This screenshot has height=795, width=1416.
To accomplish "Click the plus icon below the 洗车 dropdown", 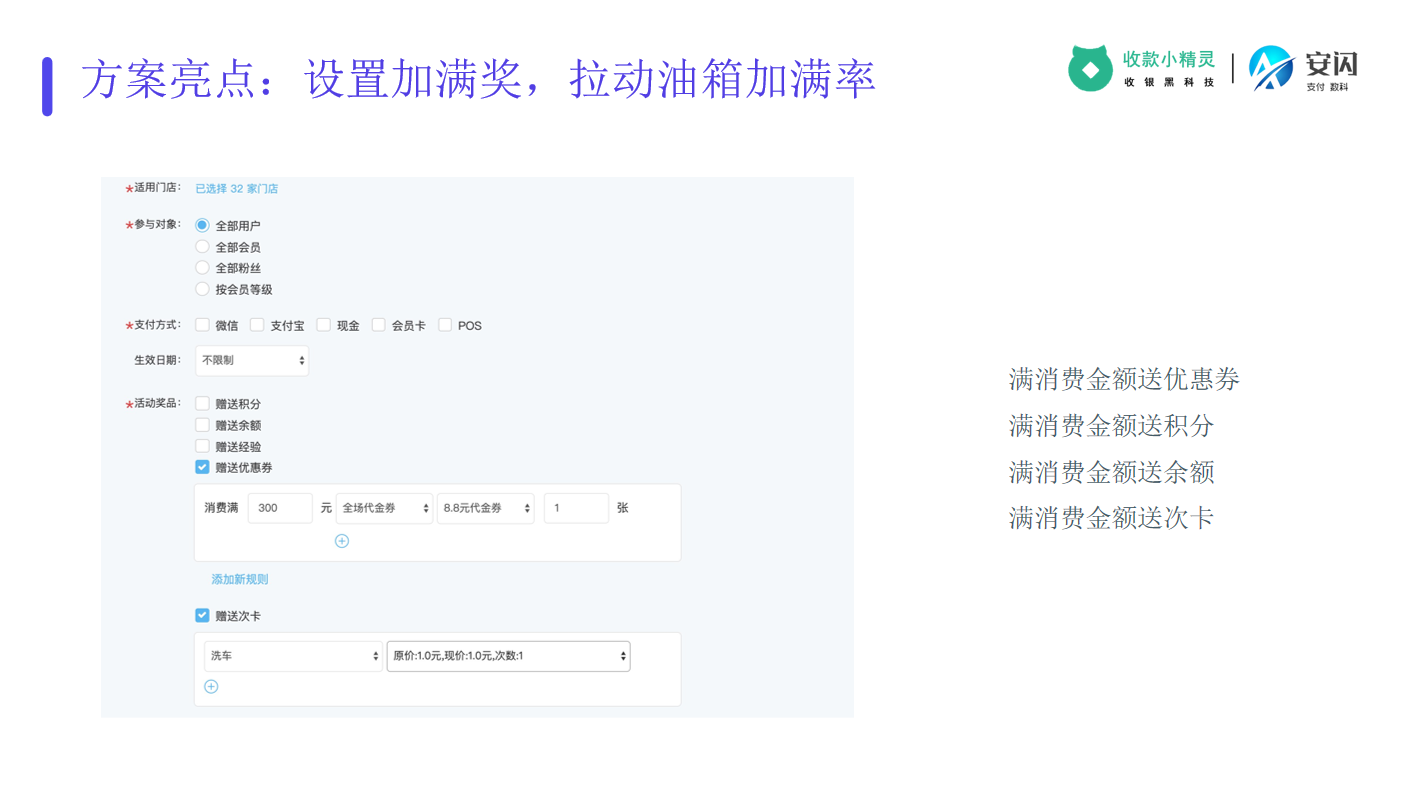I will [x=211, y=687].
